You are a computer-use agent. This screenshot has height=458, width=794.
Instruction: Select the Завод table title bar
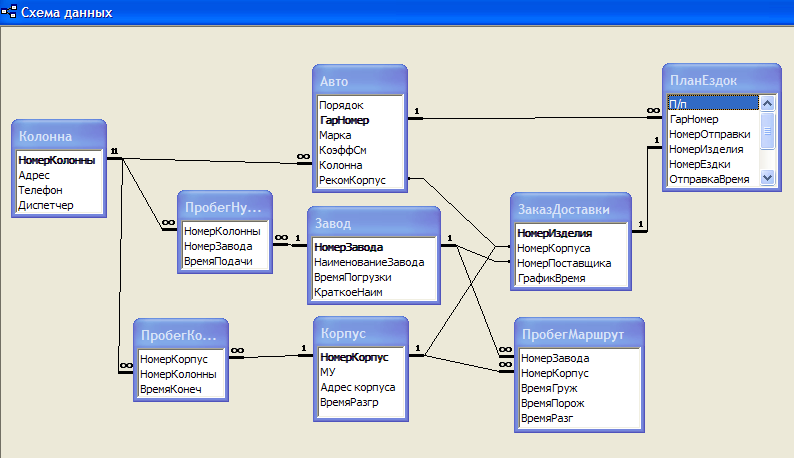click(x=374, y=223)
